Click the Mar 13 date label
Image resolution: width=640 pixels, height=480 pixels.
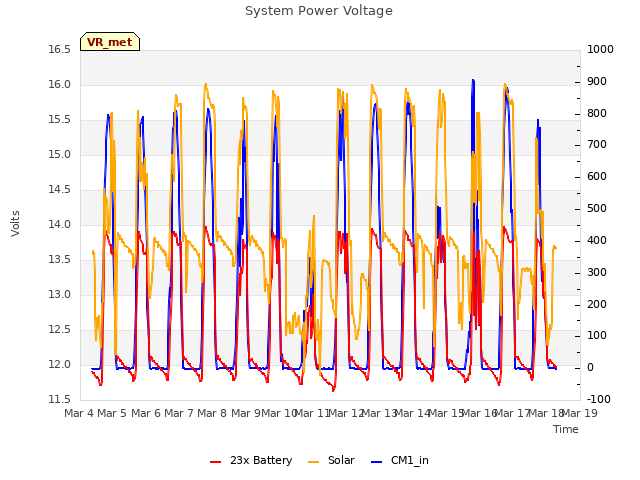coord(379,413)
